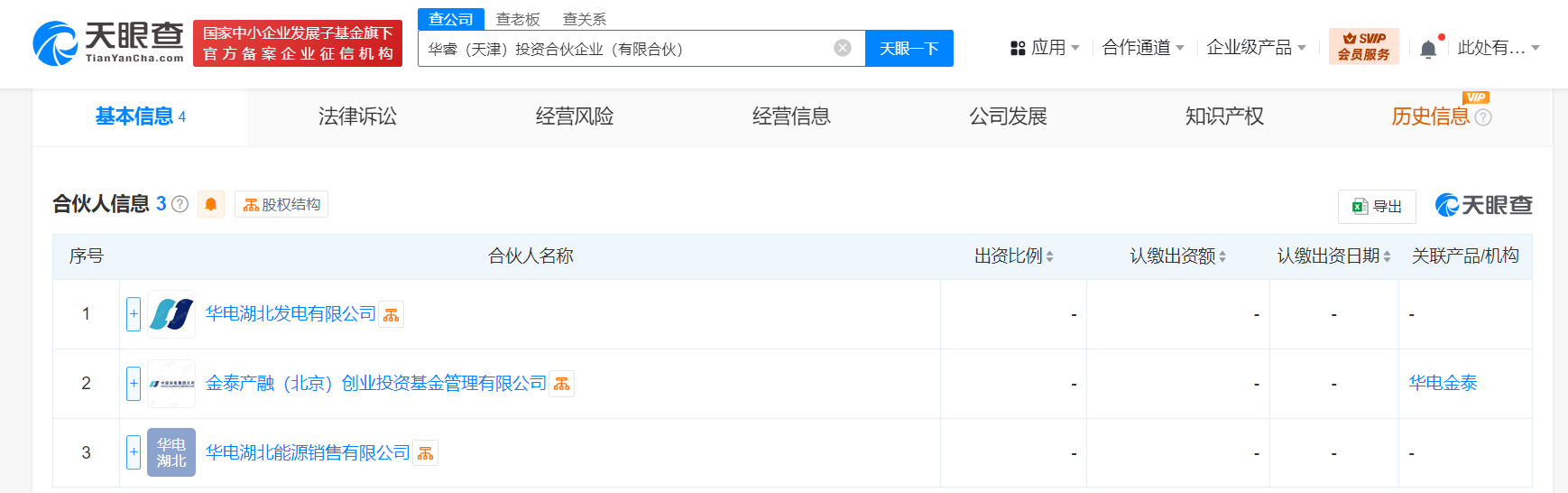Open equity structure icon for 华电湖北发电有限公司
This screenshot has width=1568, height=493.
391,314
